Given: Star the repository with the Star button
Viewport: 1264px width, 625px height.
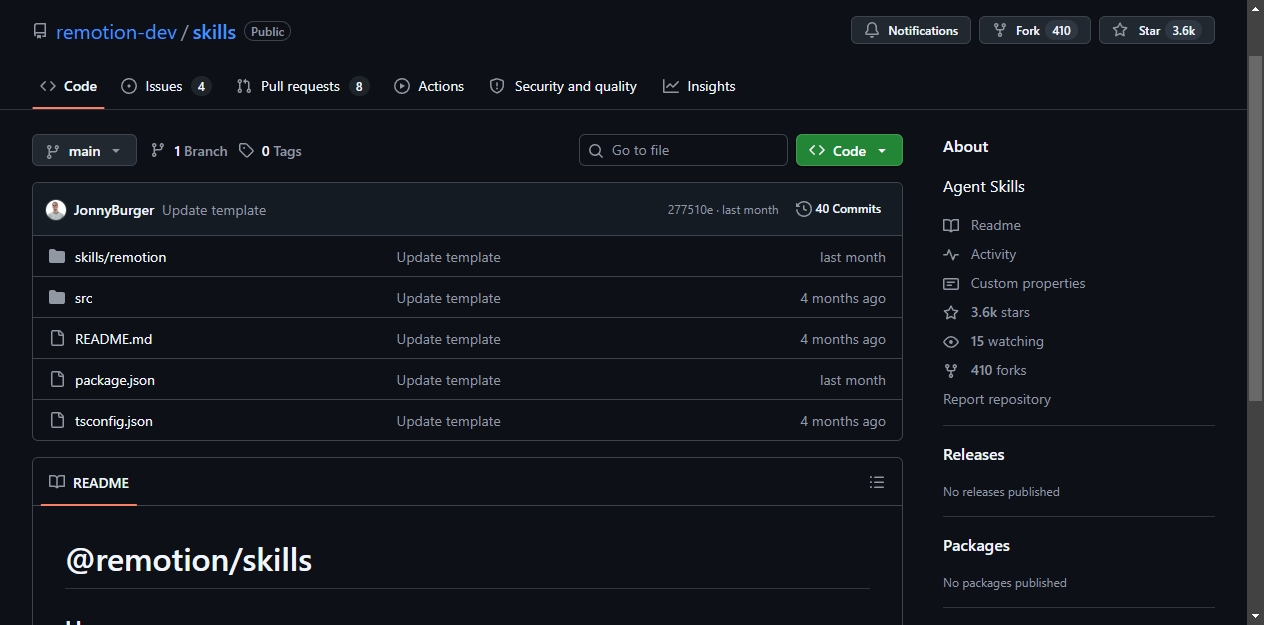Looking at the screenshot, I should tap(1157, 31).
